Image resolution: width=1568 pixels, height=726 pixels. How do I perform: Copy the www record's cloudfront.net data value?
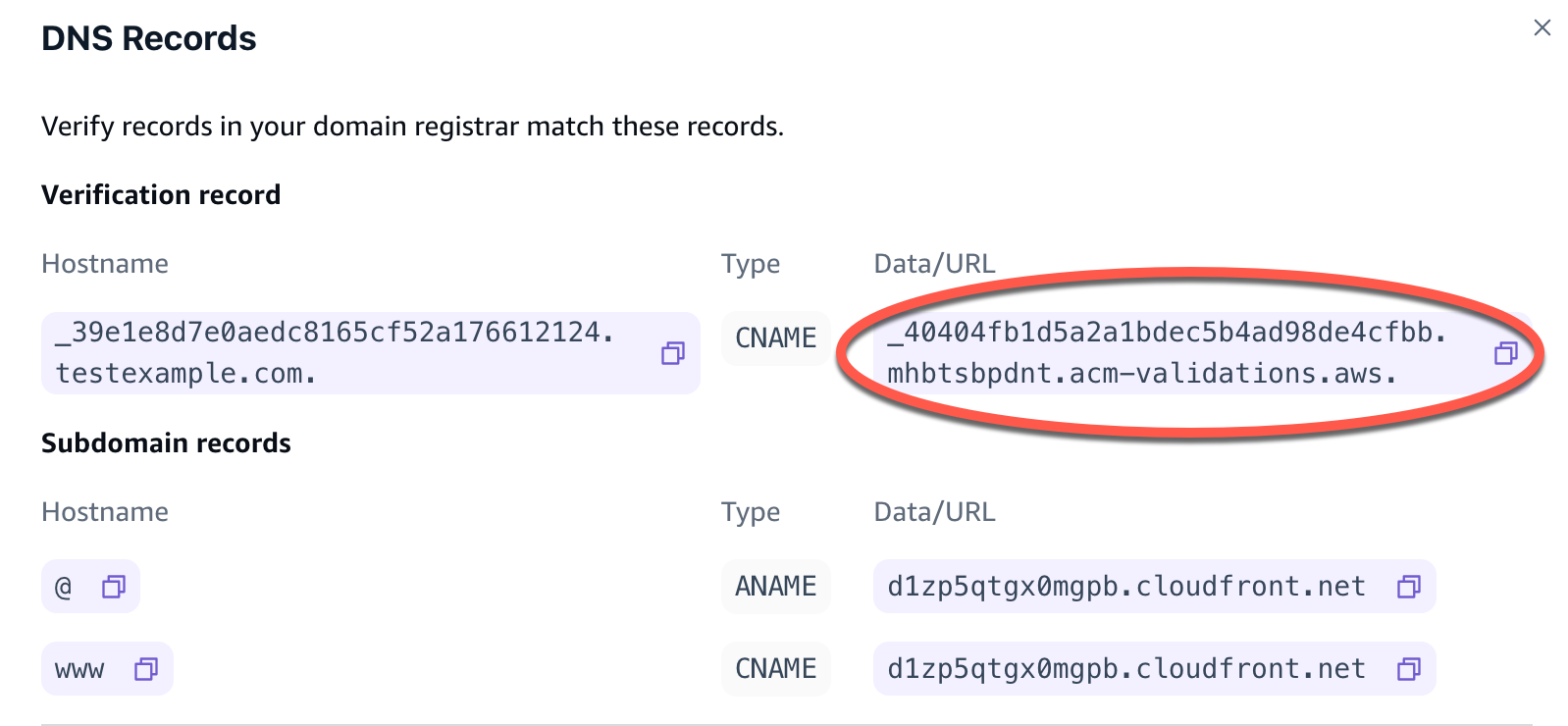[1409, 668]
